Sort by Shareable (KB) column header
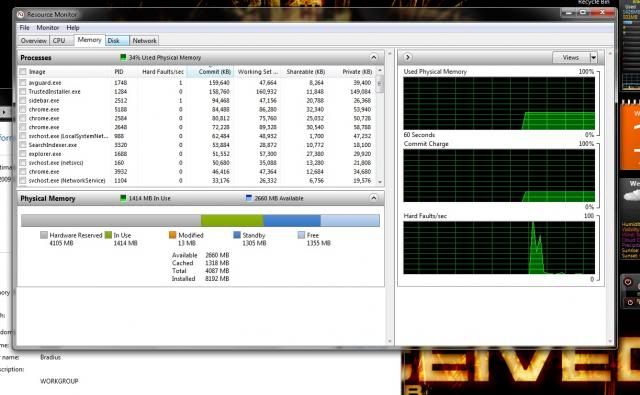This screenshot has width=640, height=395. click(x=305, y=71)
